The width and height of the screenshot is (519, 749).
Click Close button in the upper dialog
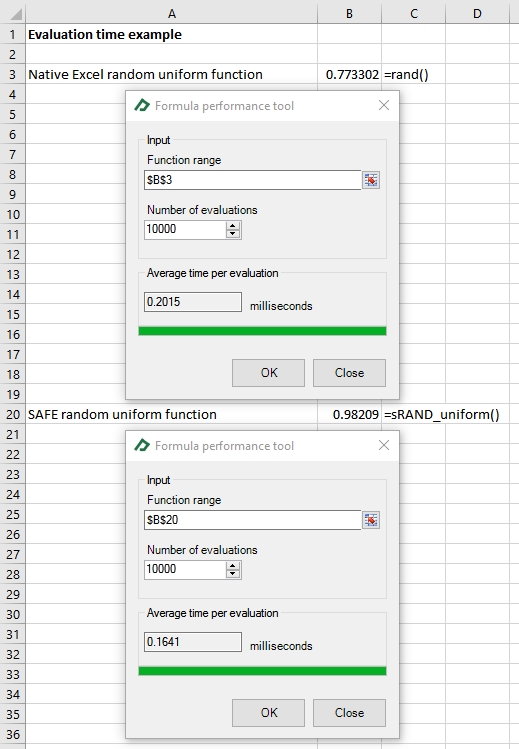pos(350,373)
